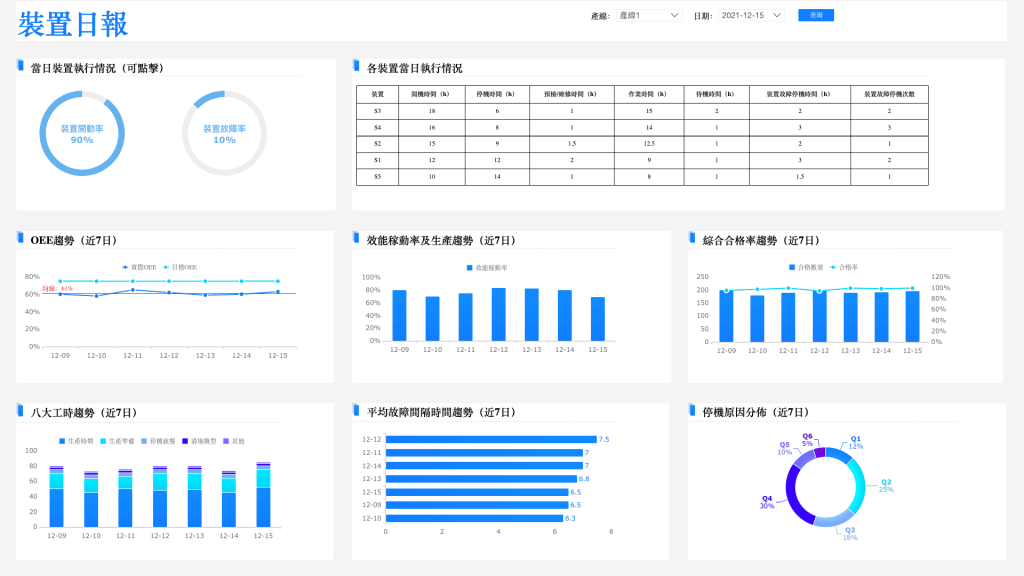Click the 開機時間 (h) column header
1024x576 pixels.
(432, 94)
